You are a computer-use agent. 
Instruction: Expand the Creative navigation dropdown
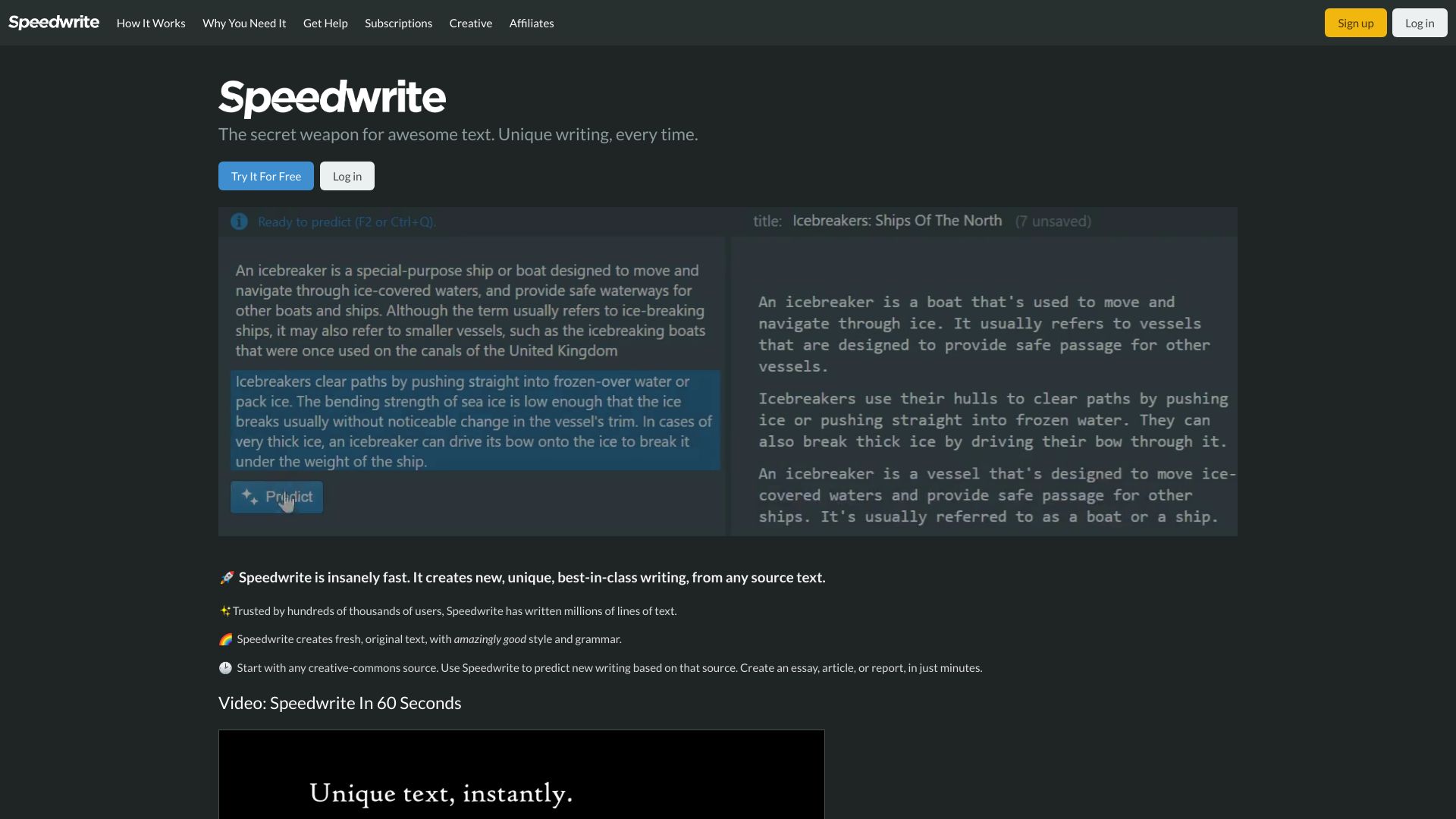pos(471,22)
